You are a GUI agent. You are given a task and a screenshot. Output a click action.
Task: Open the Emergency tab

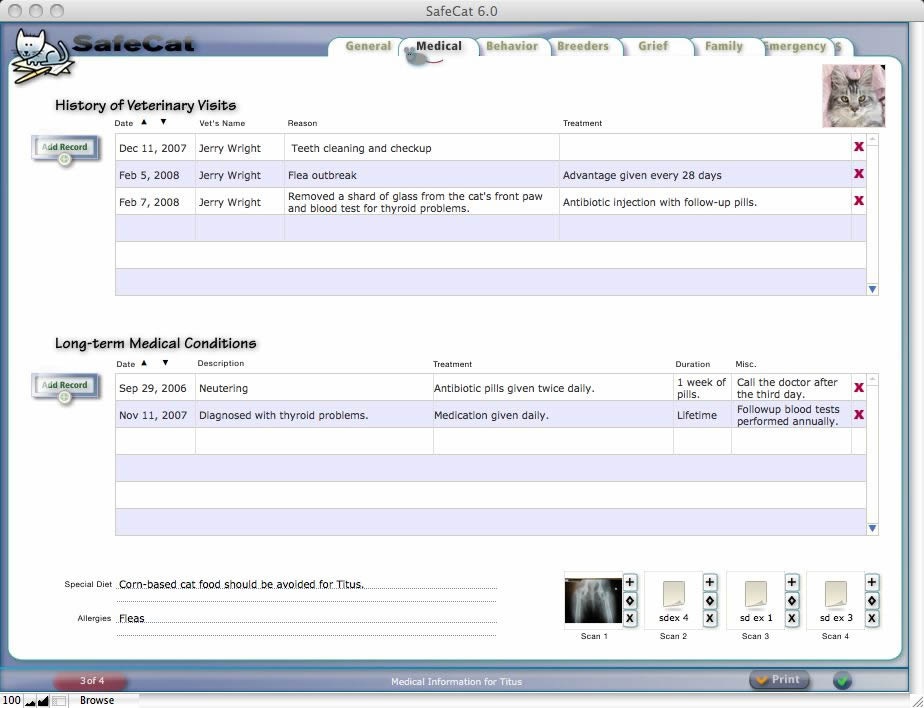click(x=796, y=46)
